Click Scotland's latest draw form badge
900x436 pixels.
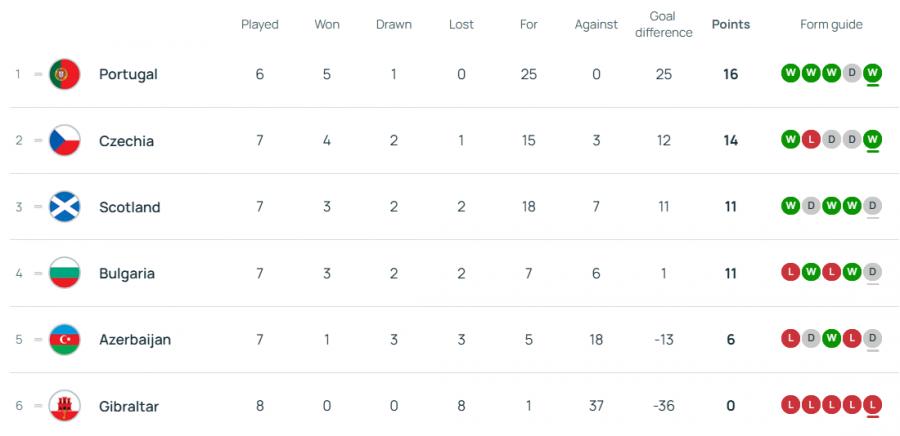click(x=872, y=206)
